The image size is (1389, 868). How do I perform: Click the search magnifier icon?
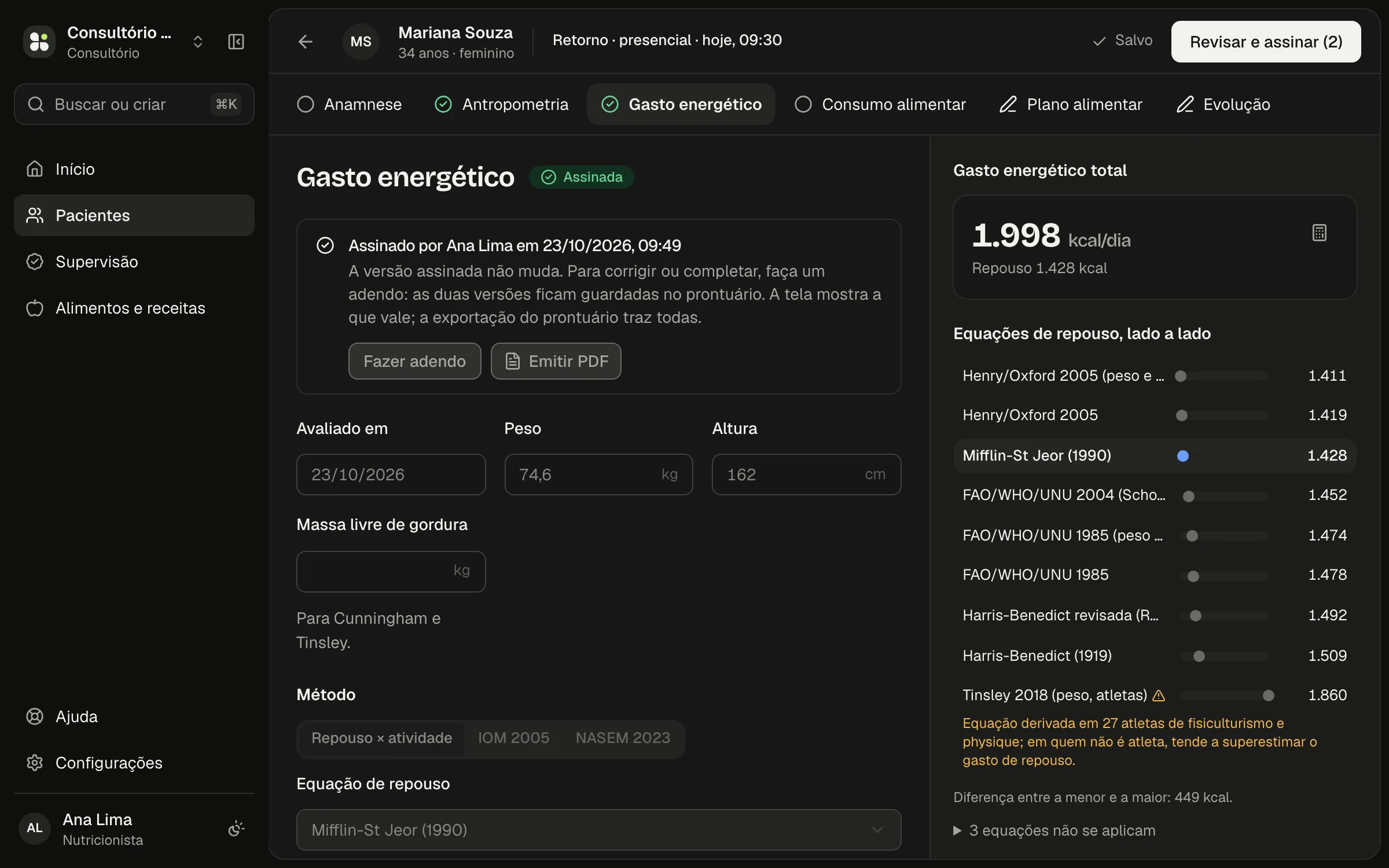tap(36, 104)
